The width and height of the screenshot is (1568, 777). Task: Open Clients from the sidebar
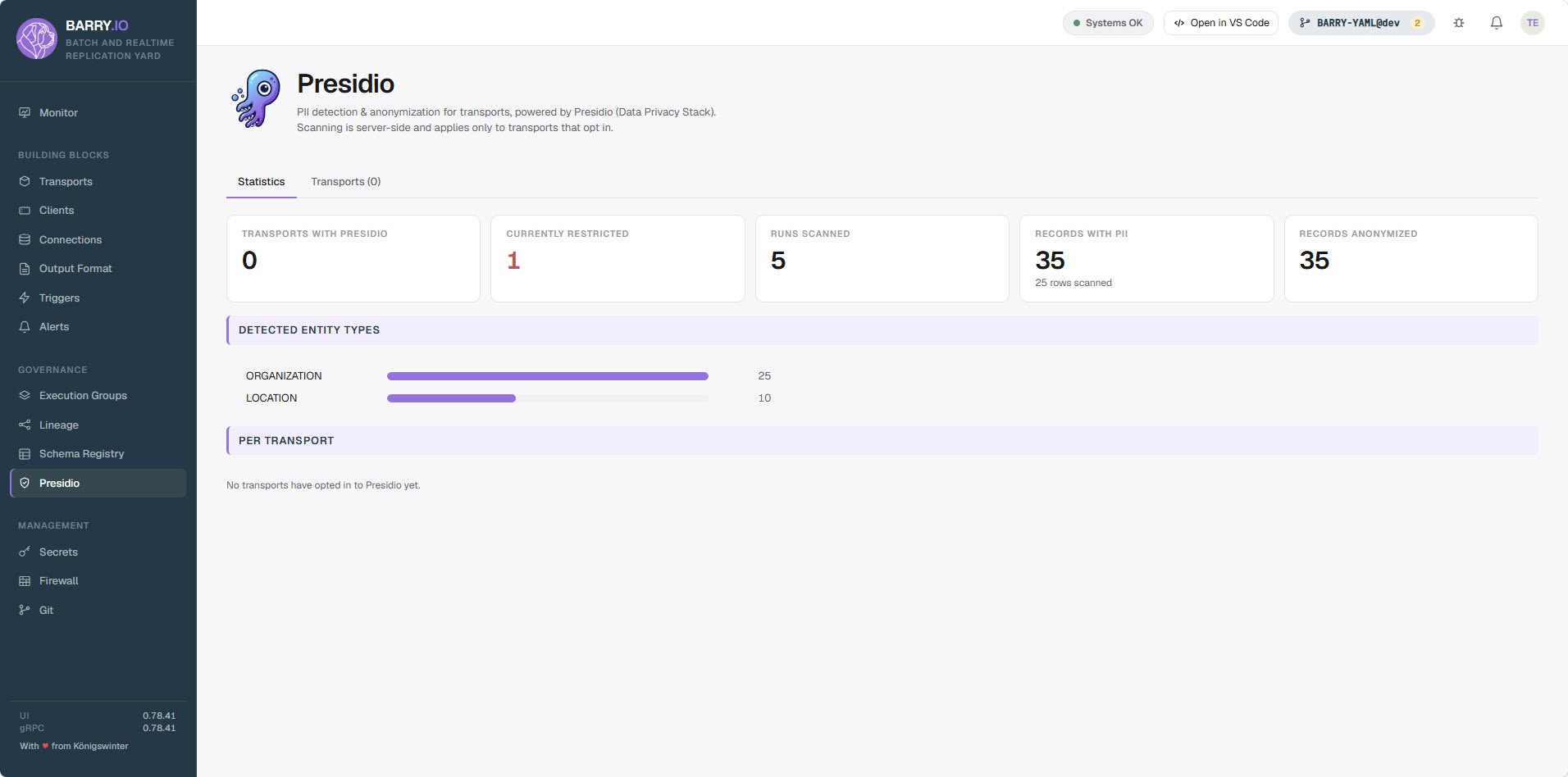click(x=98, y=211)
